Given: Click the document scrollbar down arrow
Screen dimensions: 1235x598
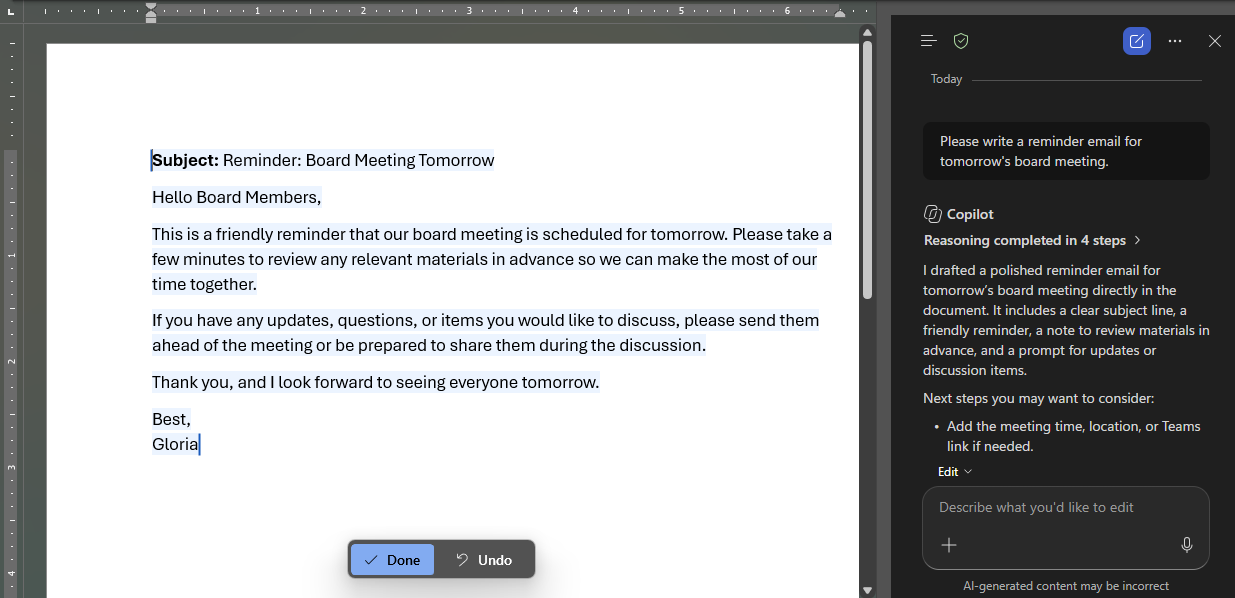Looking at the screenshot, I should tap(867, 591).
